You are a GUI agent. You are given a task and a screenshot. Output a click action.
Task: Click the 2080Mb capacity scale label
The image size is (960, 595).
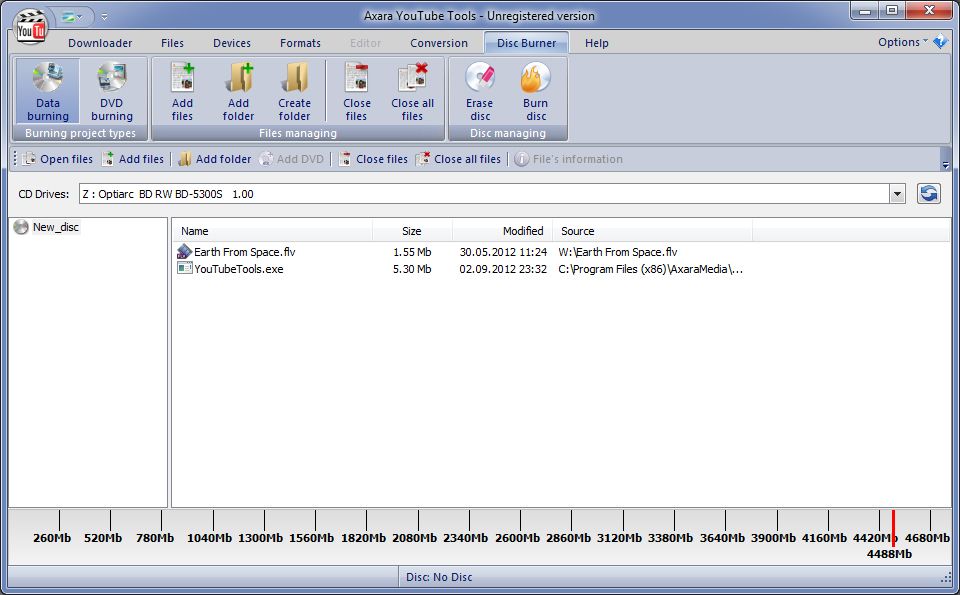point(414,538)
